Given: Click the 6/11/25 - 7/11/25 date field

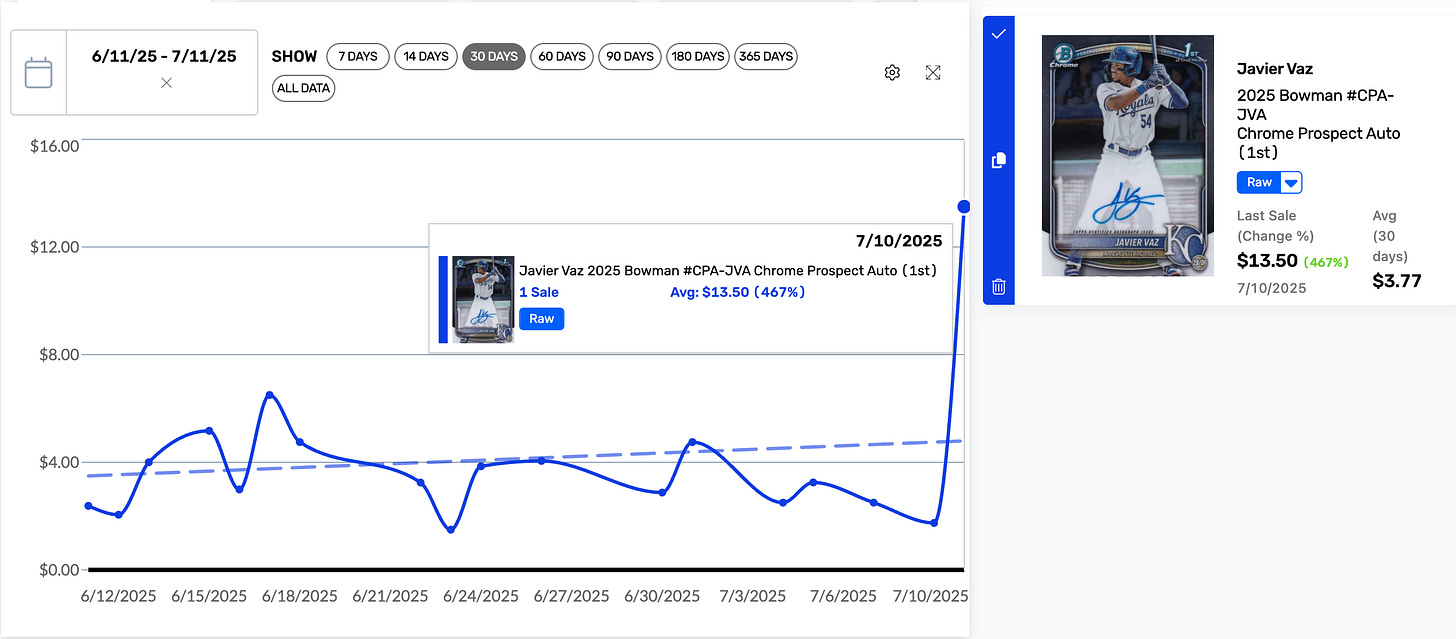Looking at the screenshot, I should click(164, 56).
